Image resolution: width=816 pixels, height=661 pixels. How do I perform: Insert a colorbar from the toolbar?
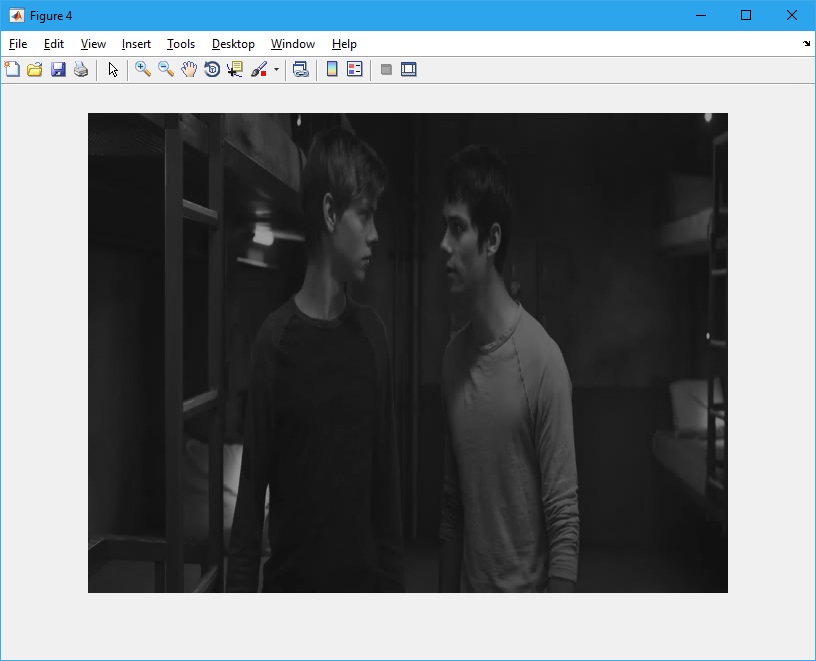tap(332, 69)
